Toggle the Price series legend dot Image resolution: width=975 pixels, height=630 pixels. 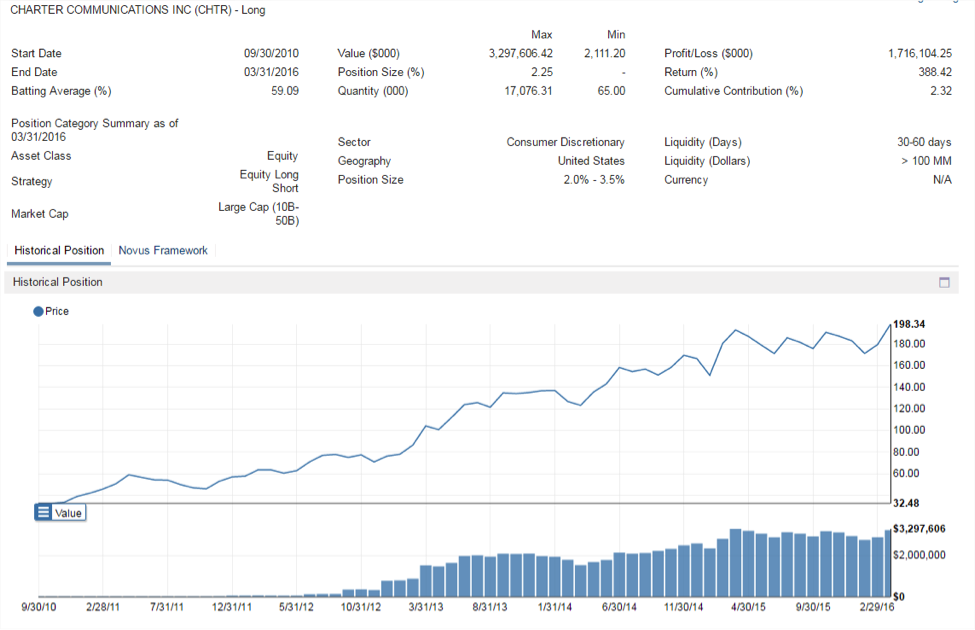pos(39,312)
